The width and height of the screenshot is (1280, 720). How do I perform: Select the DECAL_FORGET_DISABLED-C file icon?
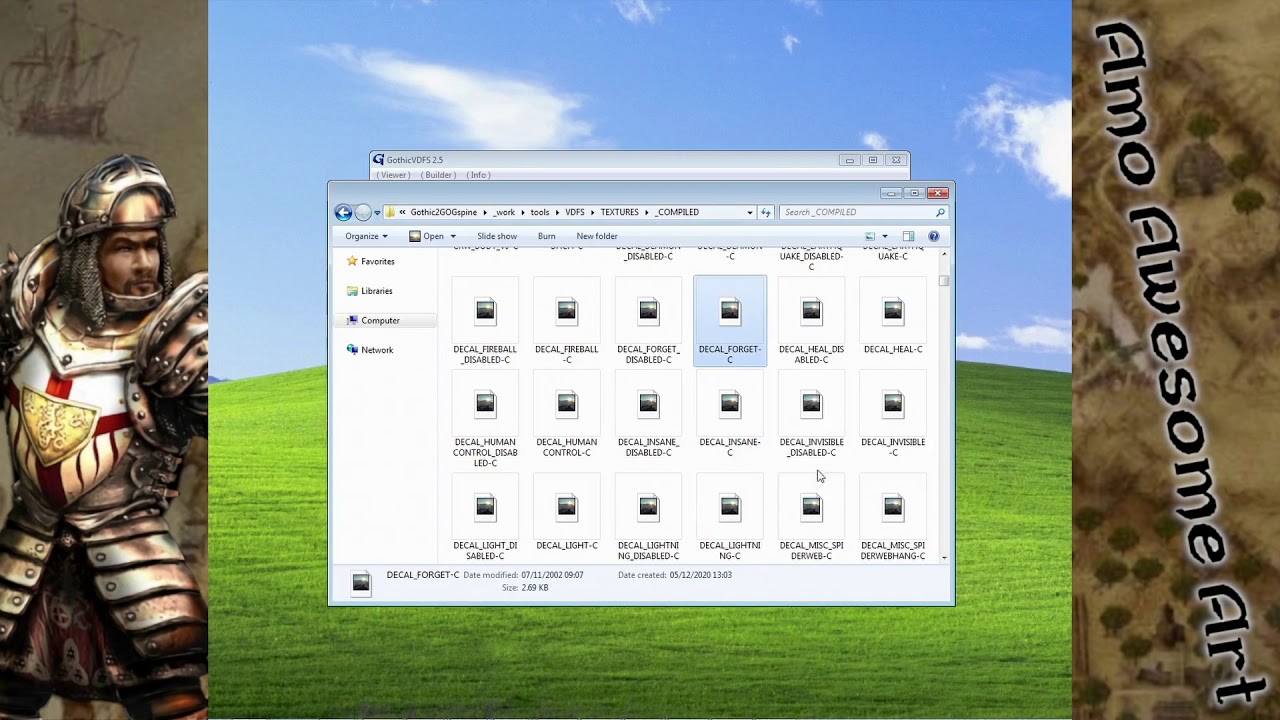pos(649,312)
